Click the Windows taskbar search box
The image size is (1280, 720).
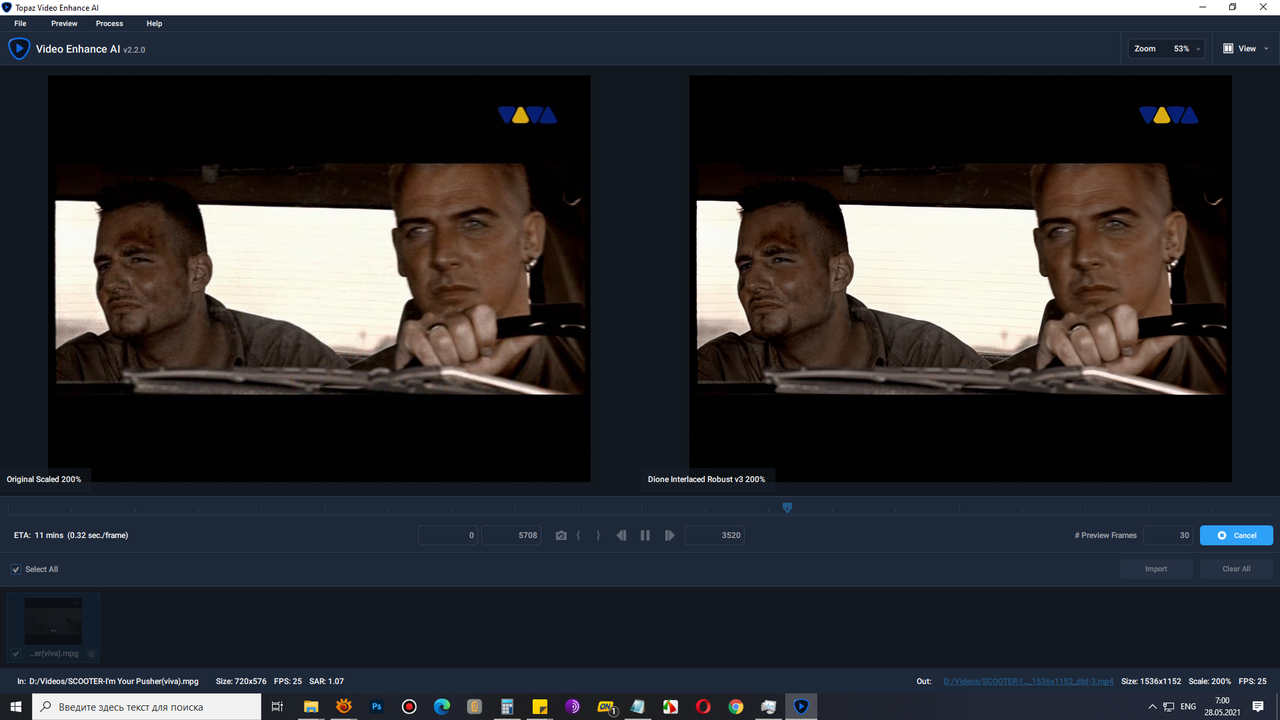[147, 706]
